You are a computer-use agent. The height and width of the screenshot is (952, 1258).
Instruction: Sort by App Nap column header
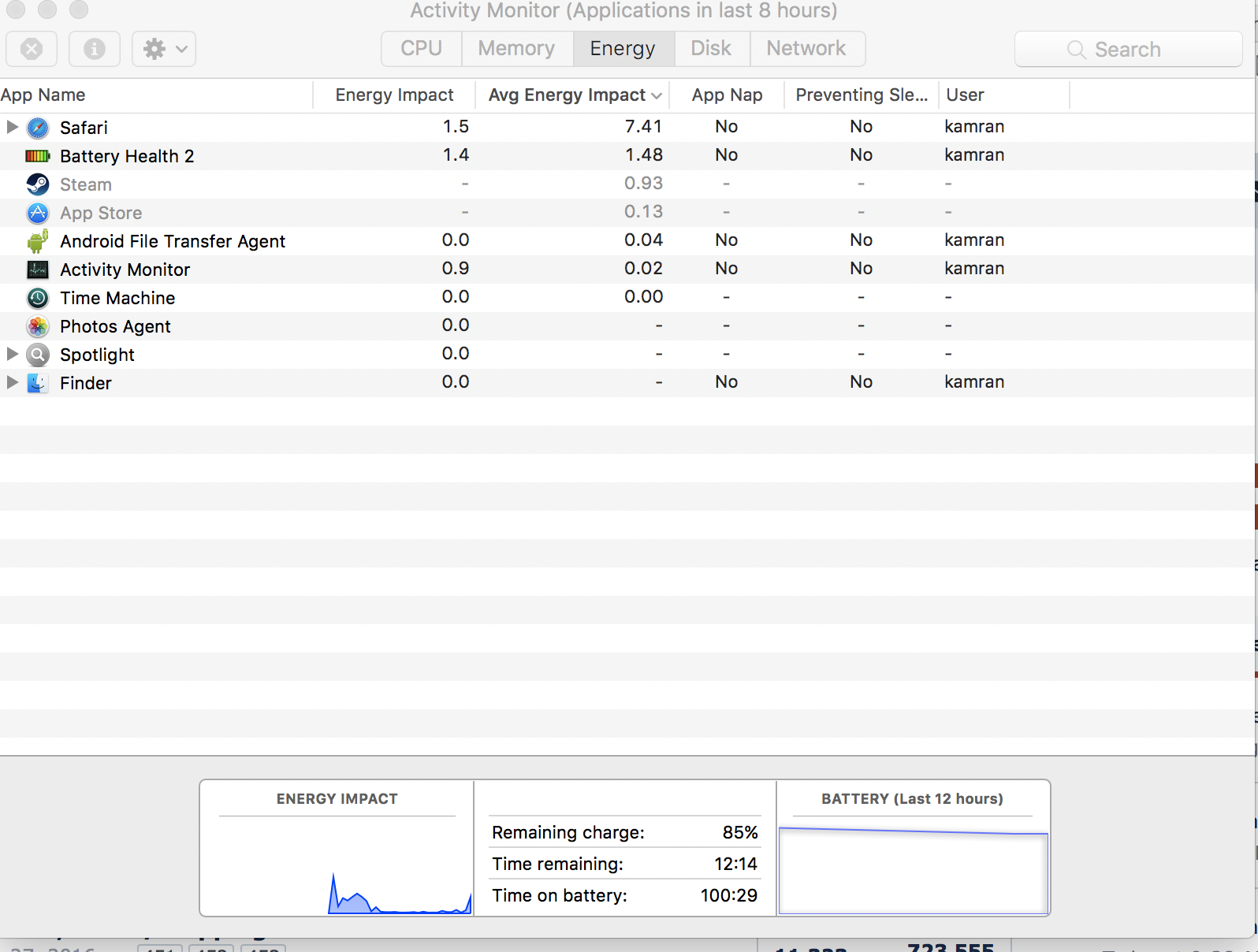coord(727,95)
